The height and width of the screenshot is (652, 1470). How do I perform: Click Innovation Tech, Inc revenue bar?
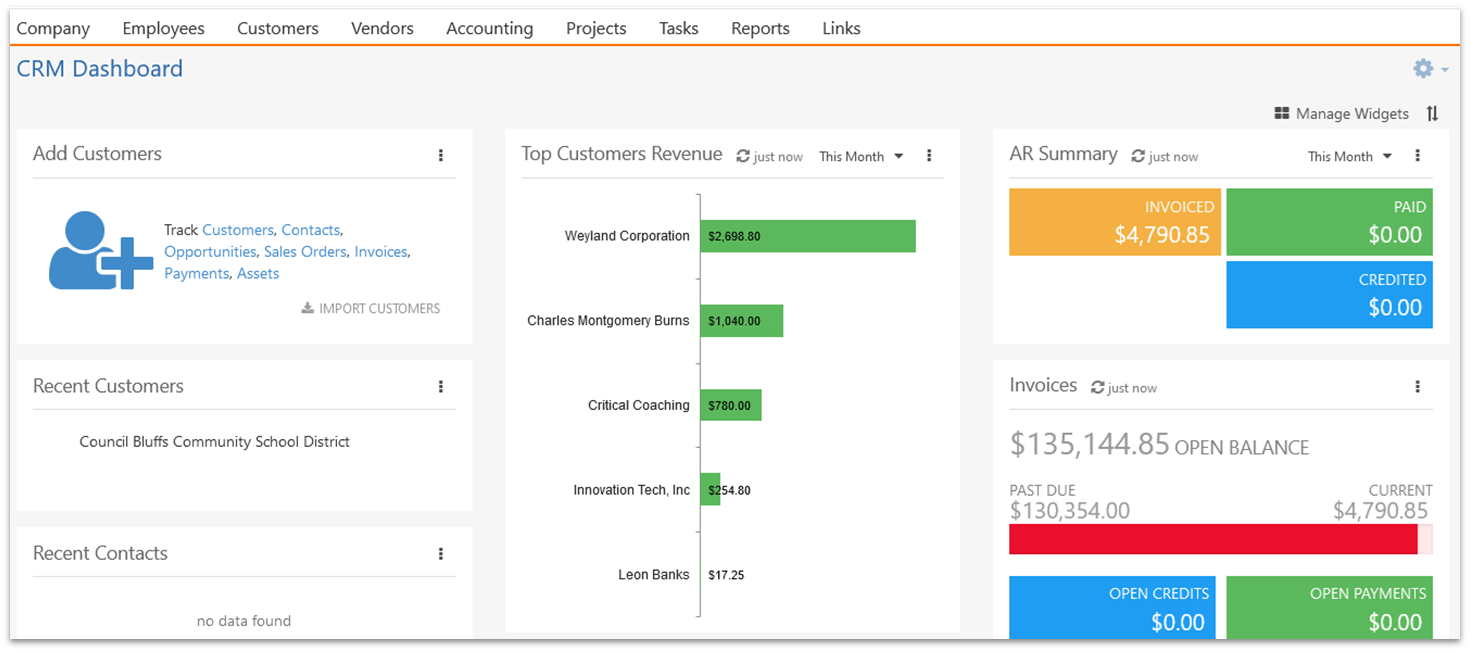pos(710,490)
